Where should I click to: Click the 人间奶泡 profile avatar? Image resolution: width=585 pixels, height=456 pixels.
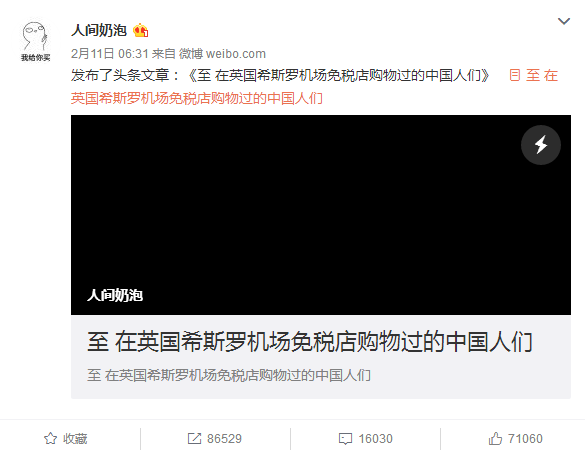tap(35, 41)
